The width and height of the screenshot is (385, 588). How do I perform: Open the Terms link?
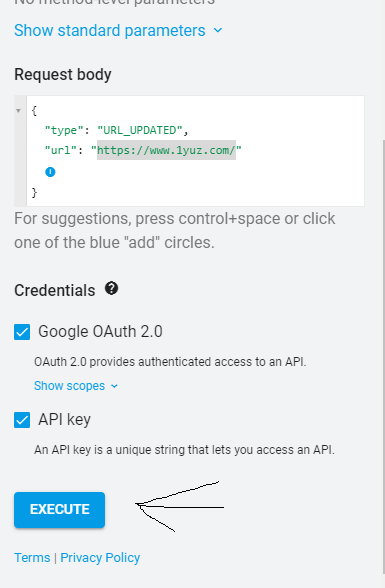pos(32,558)
